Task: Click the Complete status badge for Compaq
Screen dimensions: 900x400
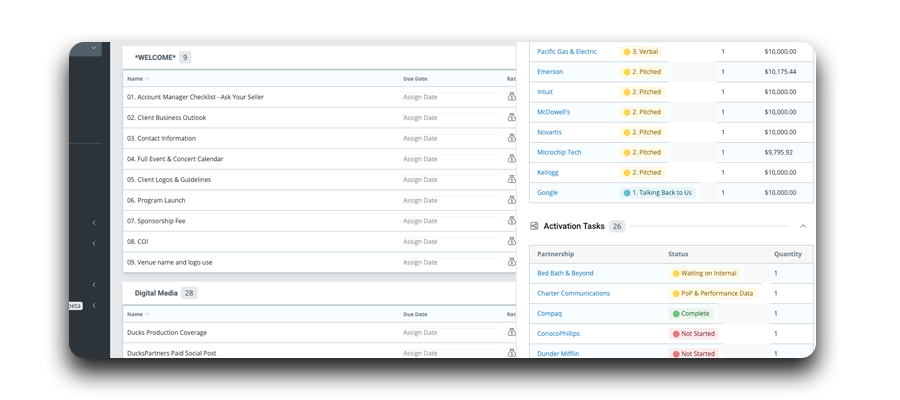Action: coord(691,313)
